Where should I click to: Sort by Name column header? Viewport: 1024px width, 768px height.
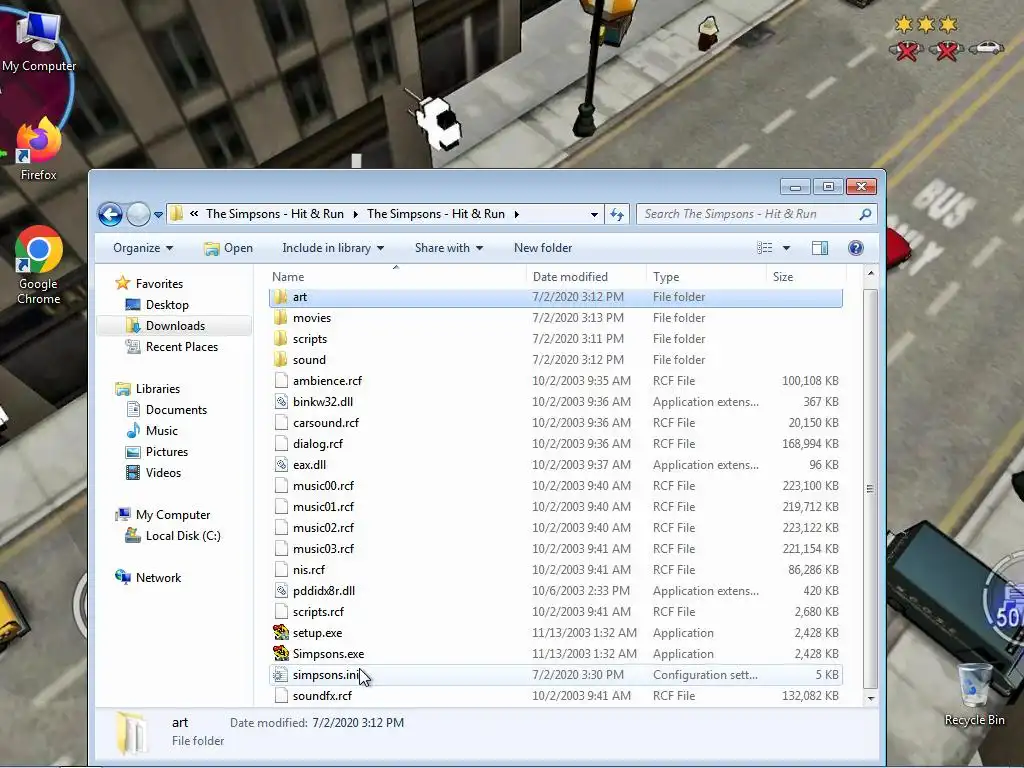288,277
